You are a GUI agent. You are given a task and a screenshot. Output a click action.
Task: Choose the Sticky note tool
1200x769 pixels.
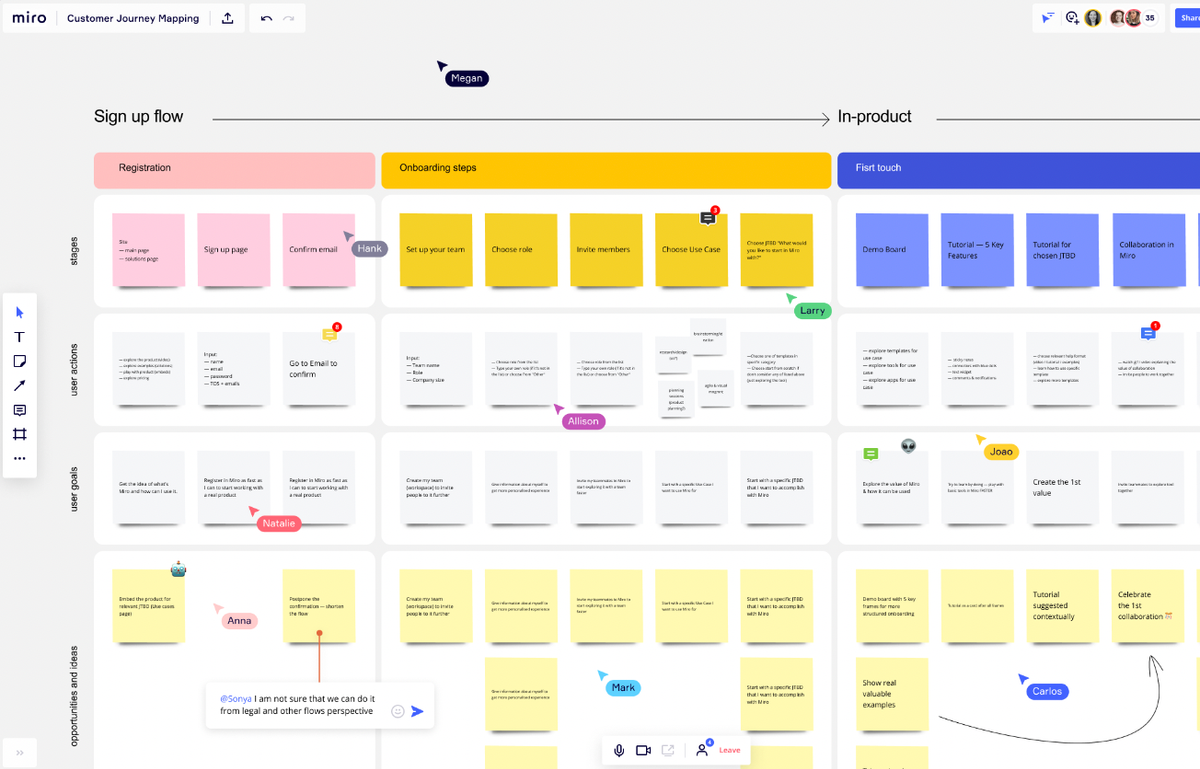coord(19,361)
